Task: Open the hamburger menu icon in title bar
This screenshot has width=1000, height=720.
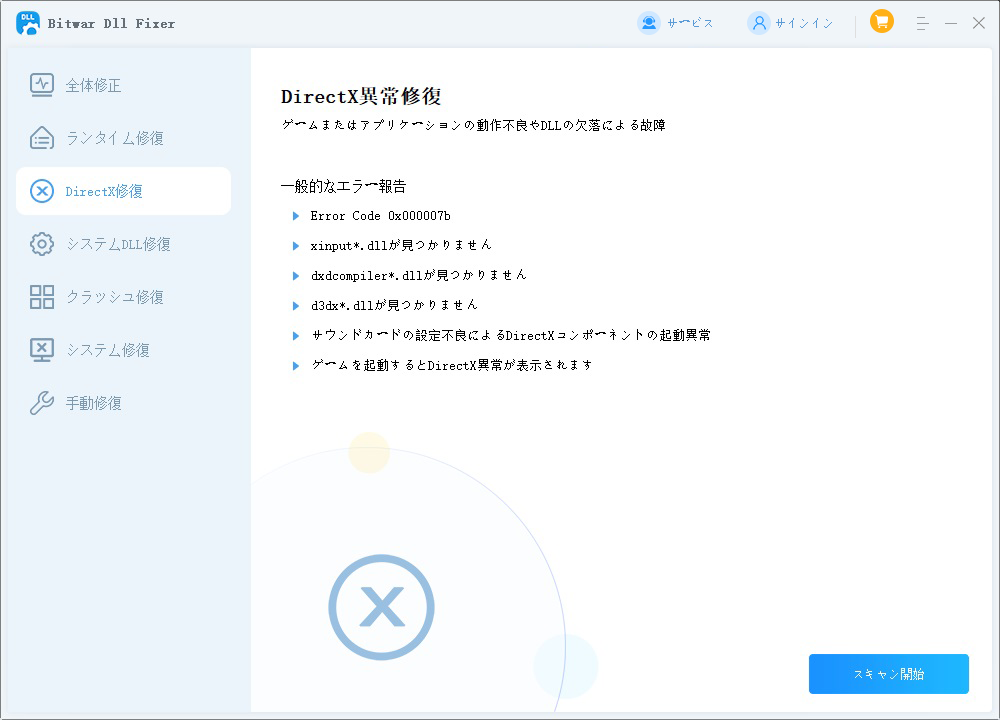Action: [922, 24]
